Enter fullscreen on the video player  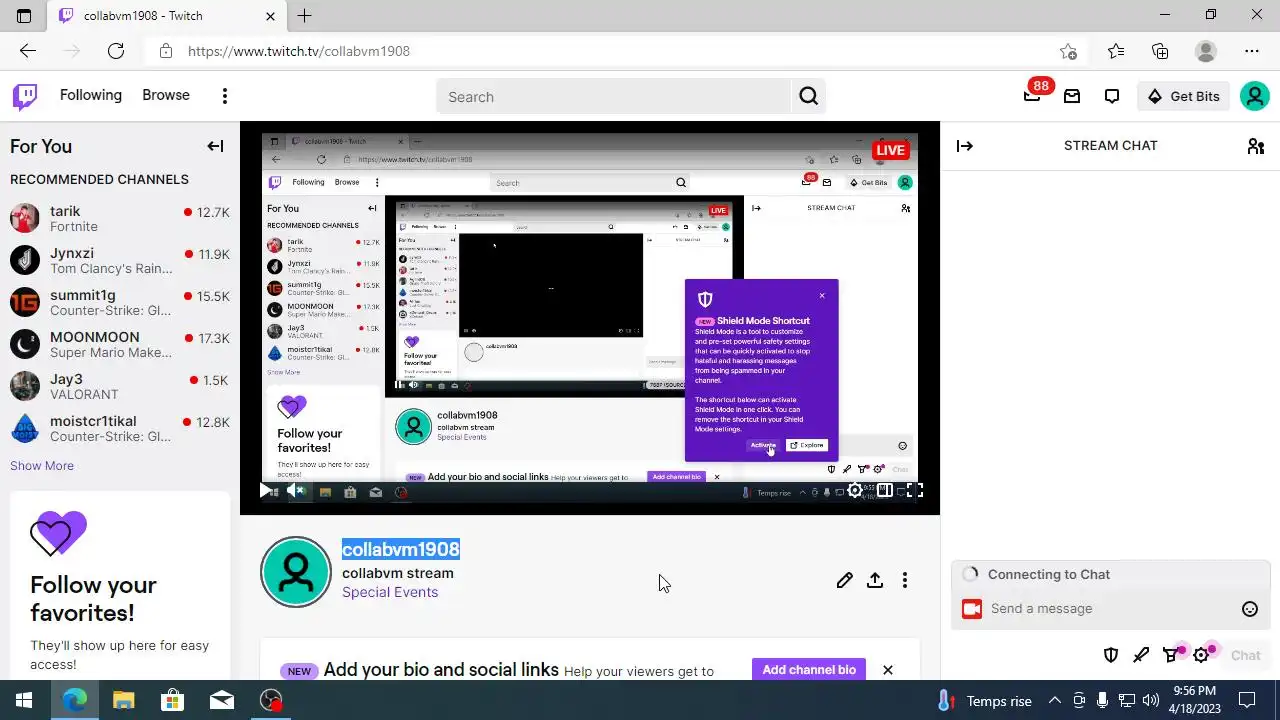click(x=915, y=490)
